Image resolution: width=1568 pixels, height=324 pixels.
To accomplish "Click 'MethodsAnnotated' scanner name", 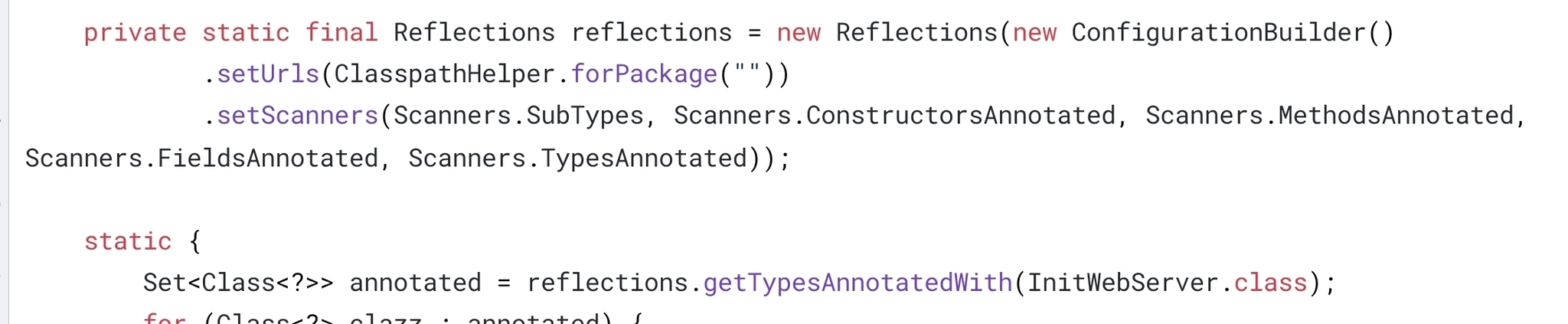I will [x=1396, y=116].
